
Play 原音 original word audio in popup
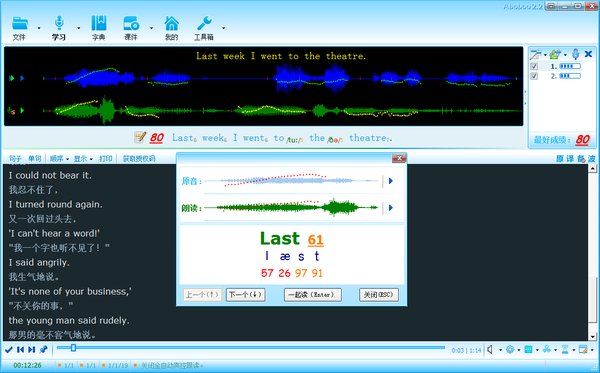click(391, 181)
